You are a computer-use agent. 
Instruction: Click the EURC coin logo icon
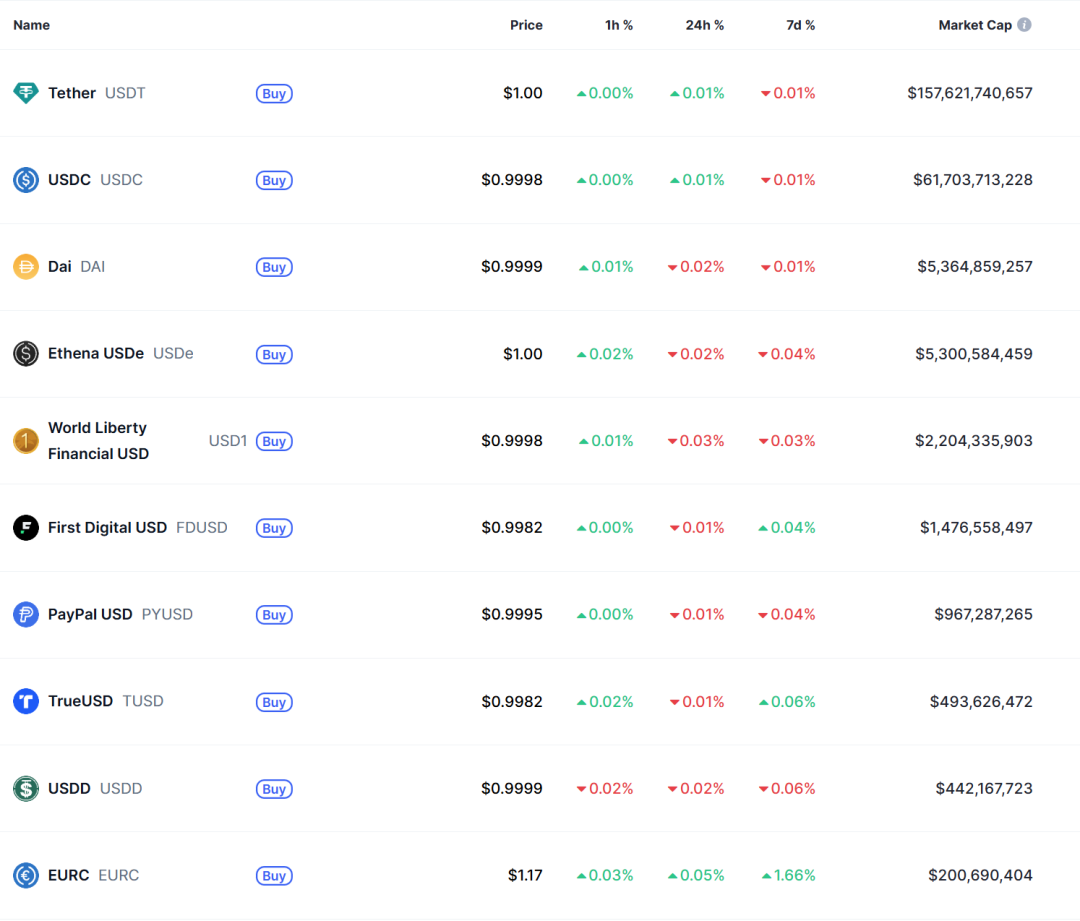tap(26, 876)
